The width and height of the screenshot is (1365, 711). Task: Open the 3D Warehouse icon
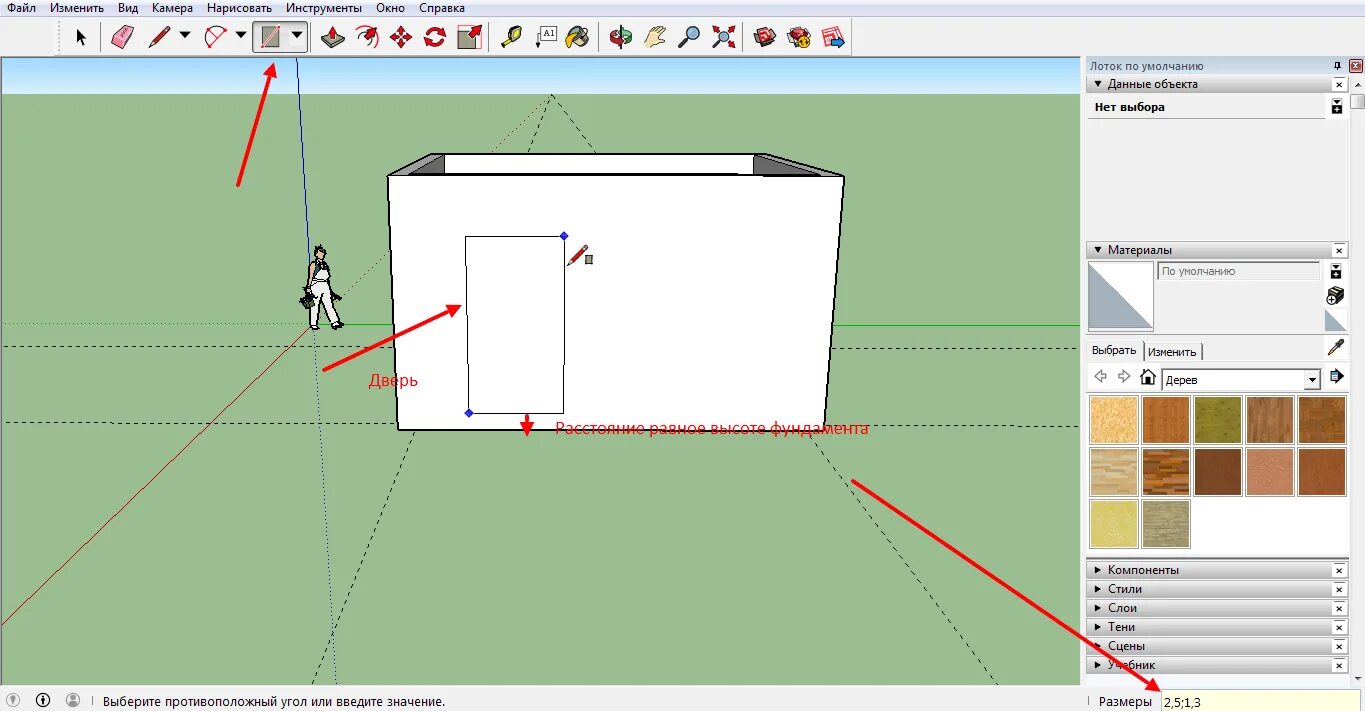[x=765, y=38]
